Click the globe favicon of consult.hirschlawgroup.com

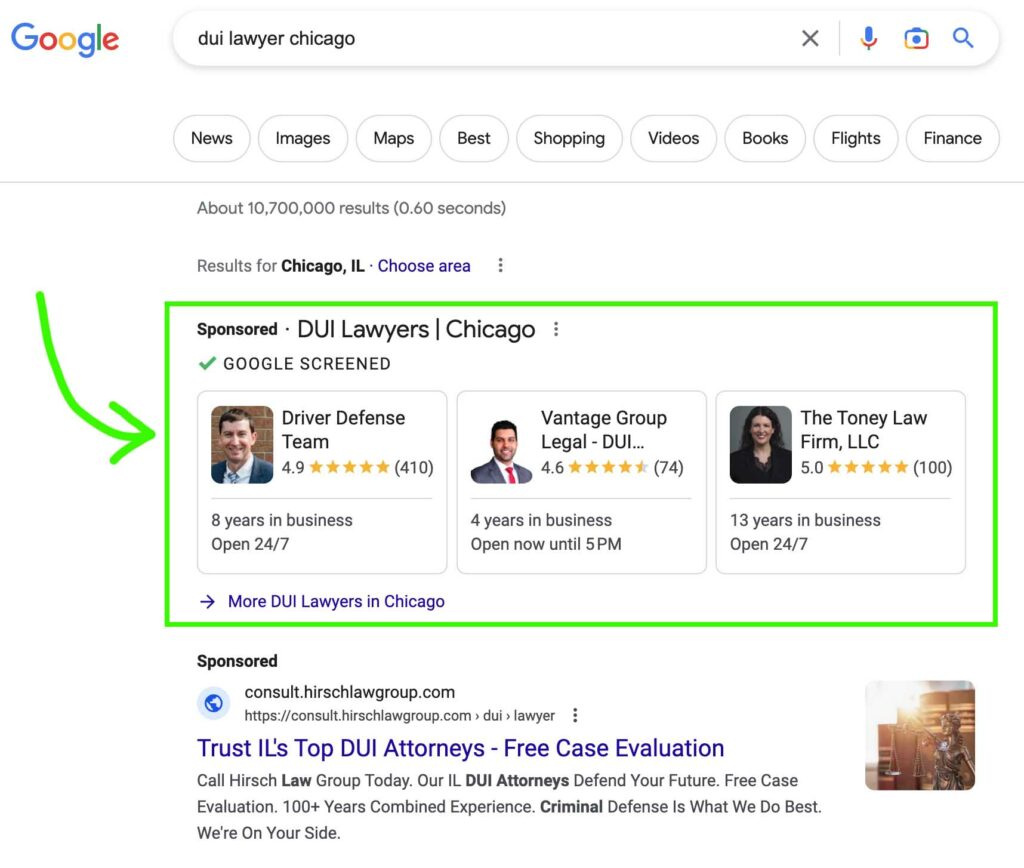click(214, 703)
